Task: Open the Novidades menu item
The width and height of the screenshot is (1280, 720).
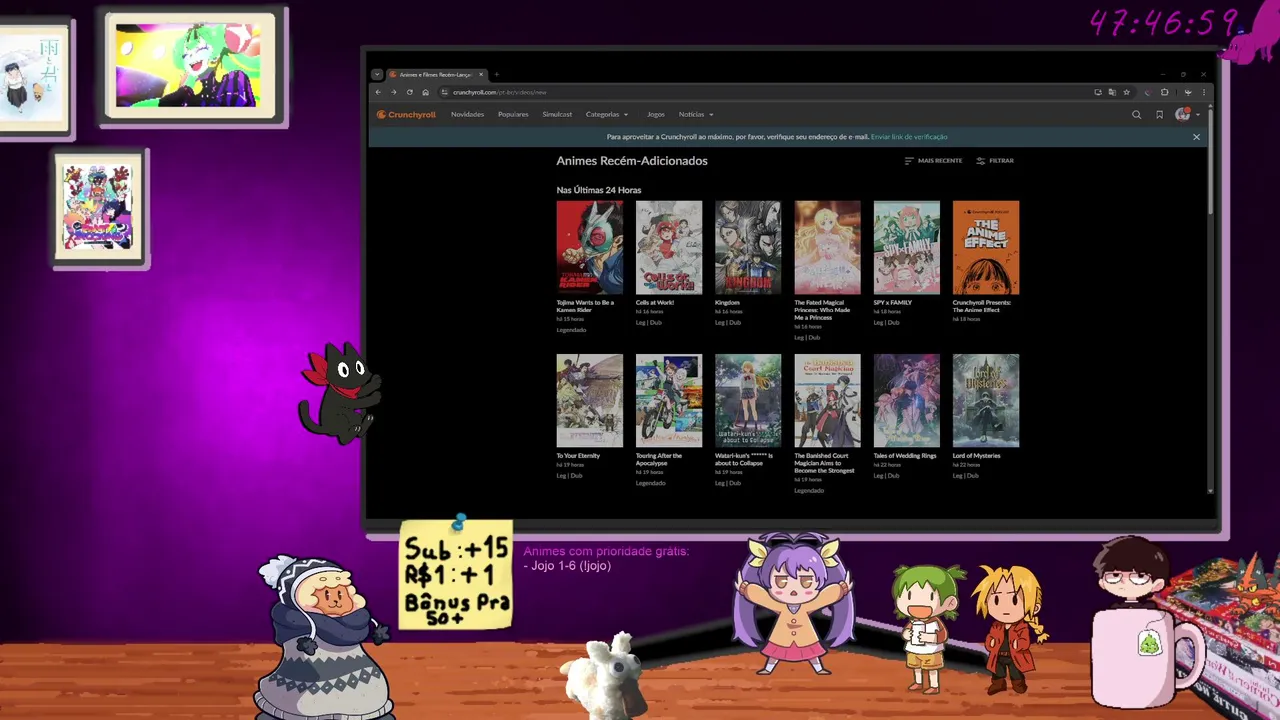Action: point(467,115)
